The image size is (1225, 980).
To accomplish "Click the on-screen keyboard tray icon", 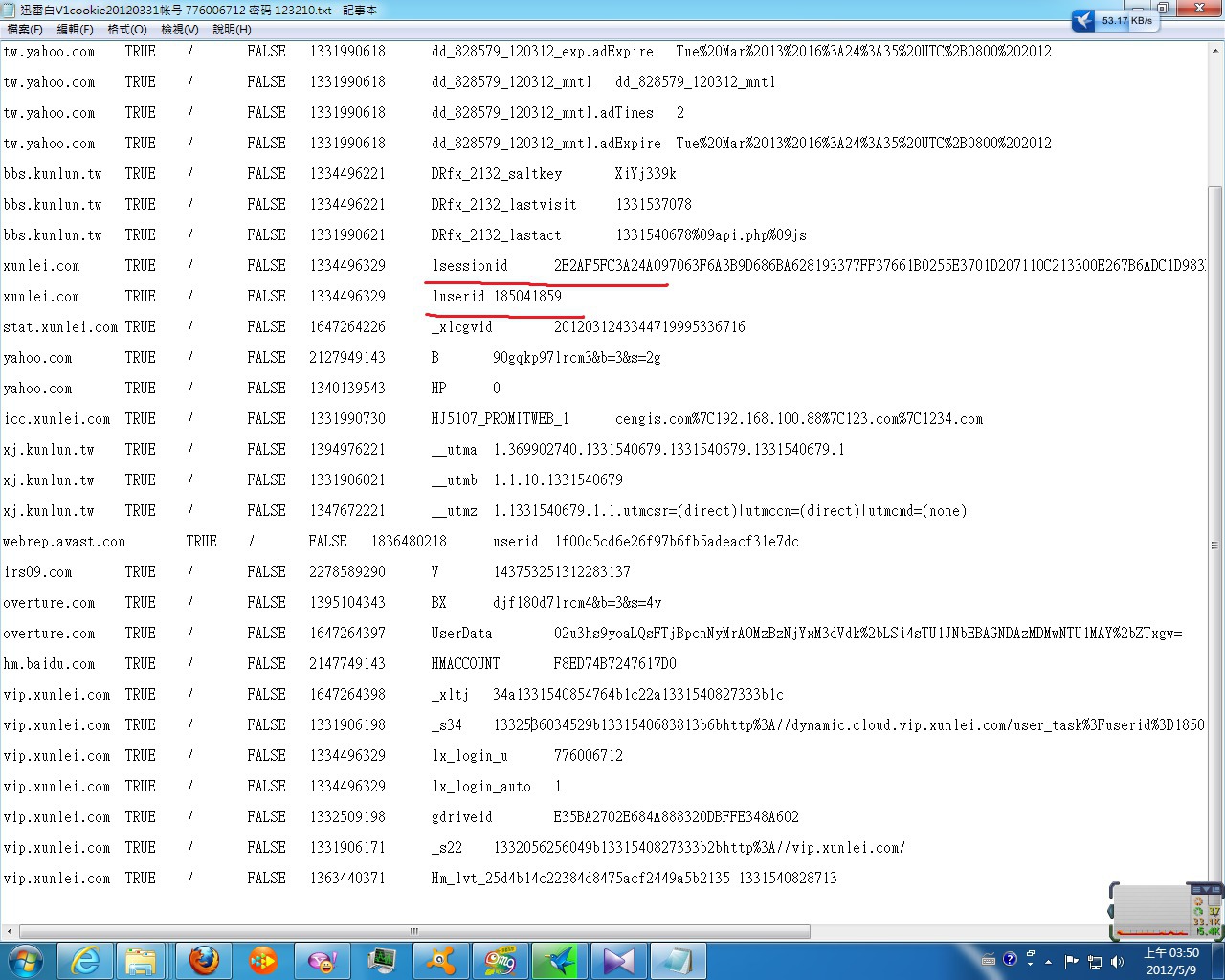I will (989, 960).
